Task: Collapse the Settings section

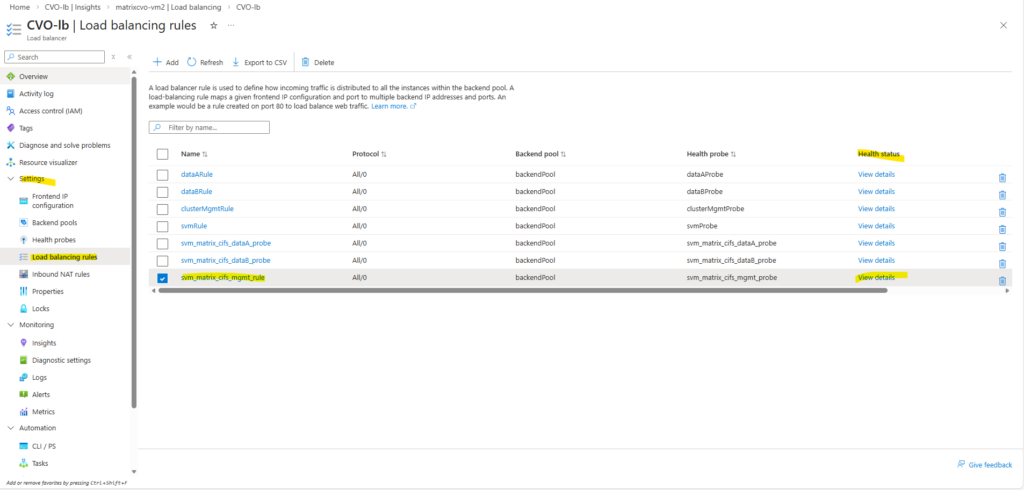Action: [10, 179]
